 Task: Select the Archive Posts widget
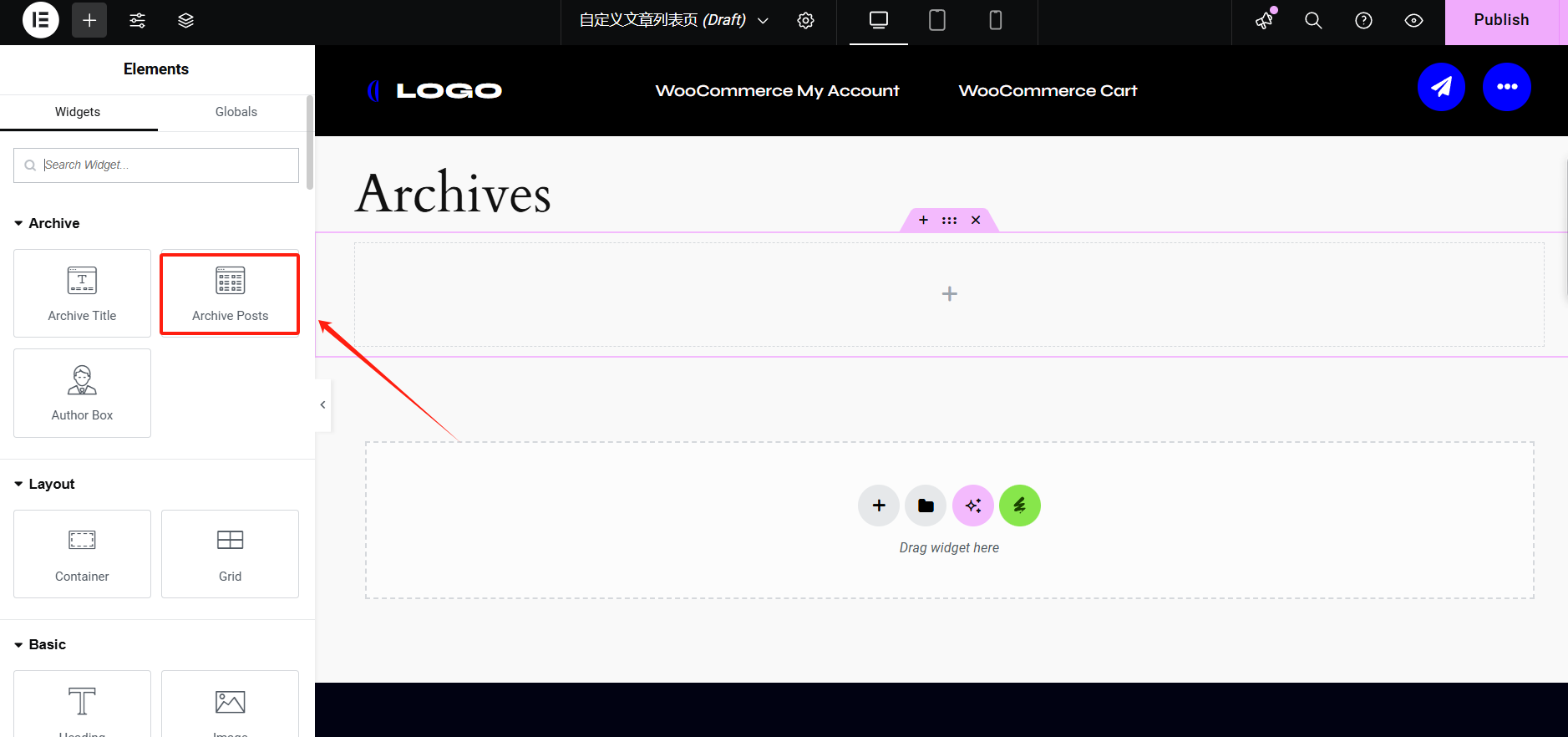(x=230, y=293)
